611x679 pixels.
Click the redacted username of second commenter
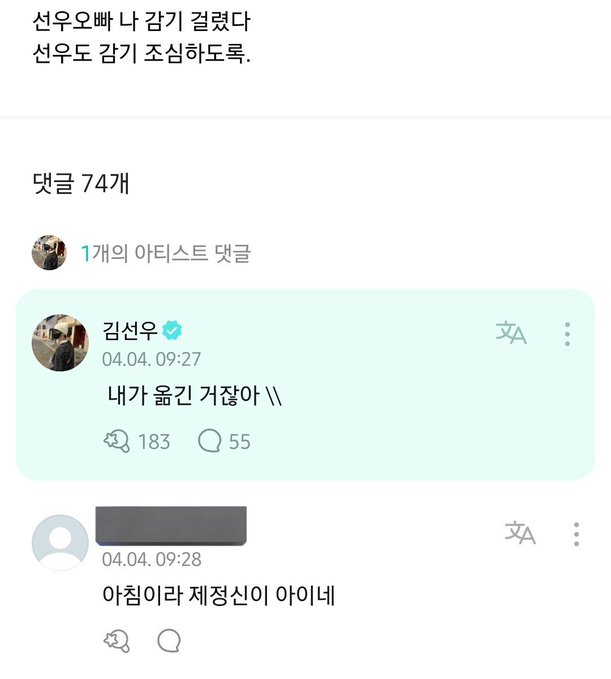[x=171, y=526]
